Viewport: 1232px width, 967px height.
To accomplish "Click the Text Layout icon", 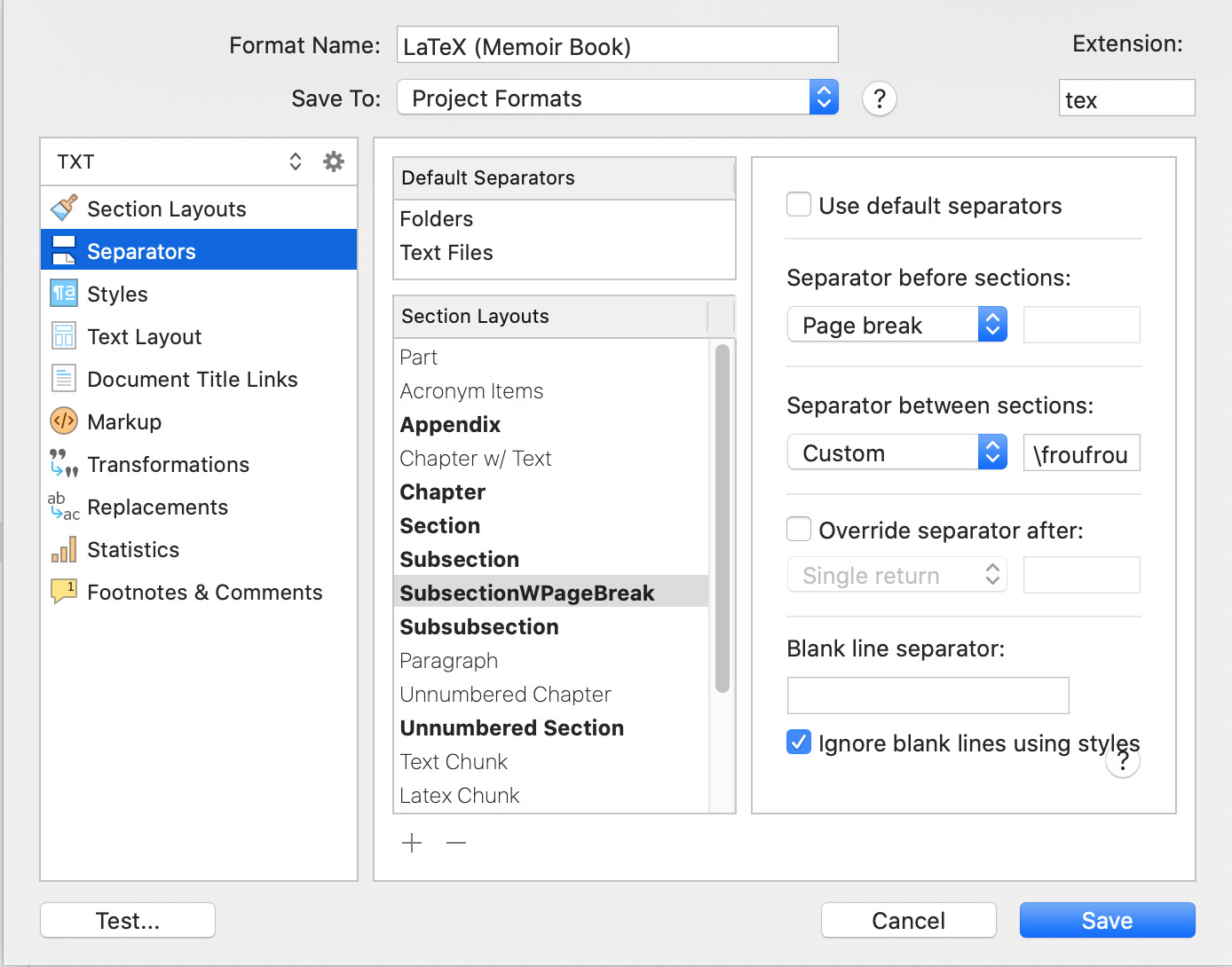I will [x=64, y=336].
